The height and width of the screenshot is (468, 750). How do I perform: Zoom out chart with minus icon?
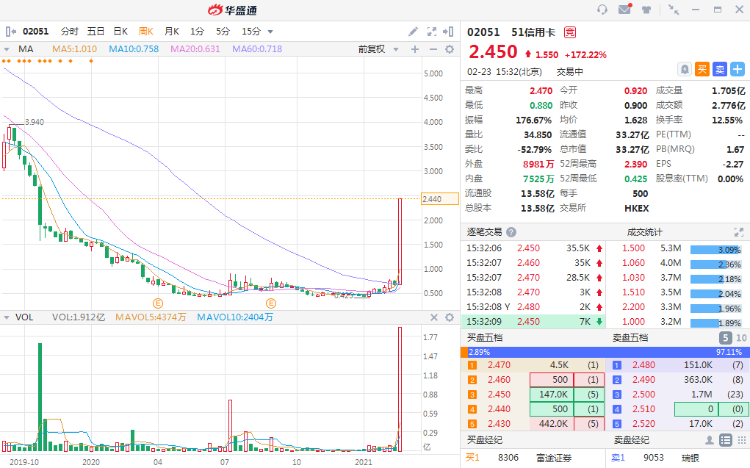point(433,49)
